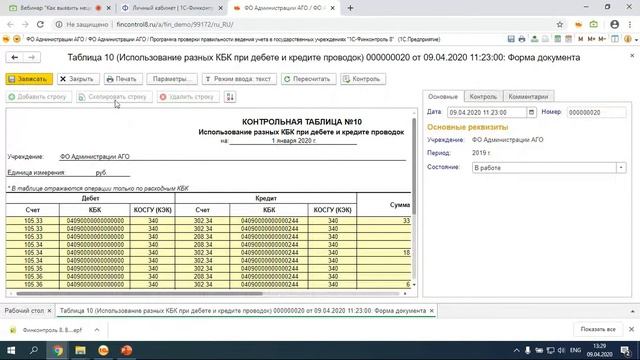640x360 pixels.
Task: Go back with the 1C left arrow
Action: point(15,58)
